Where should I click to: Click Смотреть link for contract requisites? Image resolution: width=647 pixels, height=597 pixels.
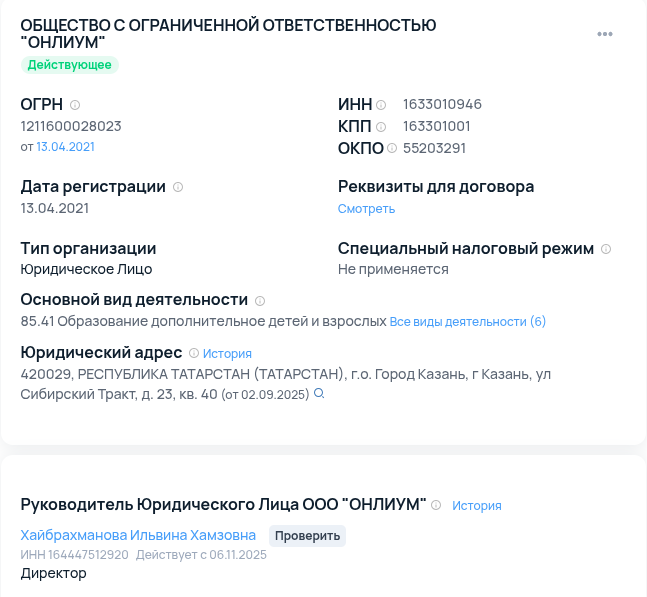point(366,209)
